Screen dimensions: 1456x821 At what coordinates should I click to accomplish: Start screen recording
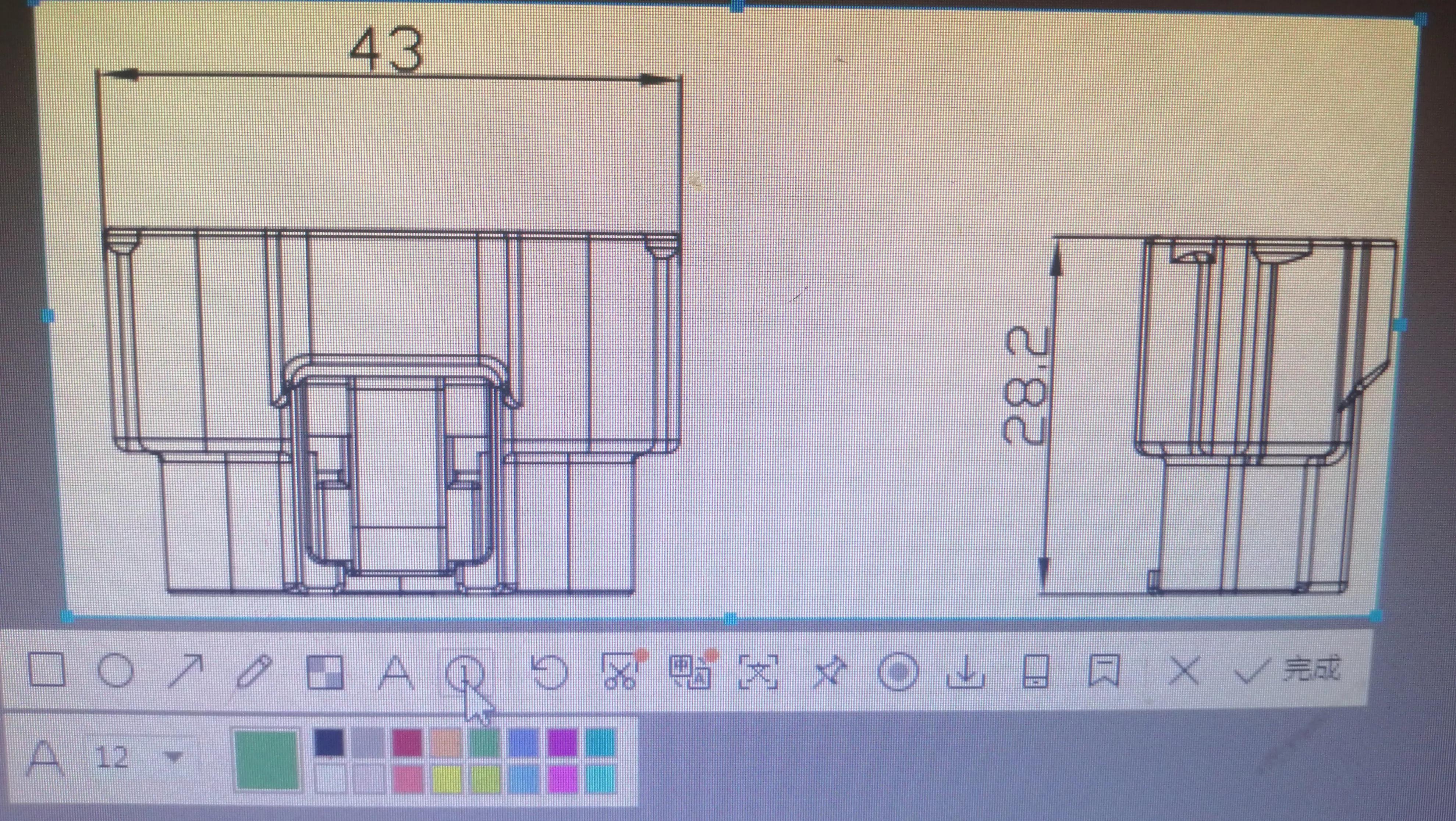point(898,672)
